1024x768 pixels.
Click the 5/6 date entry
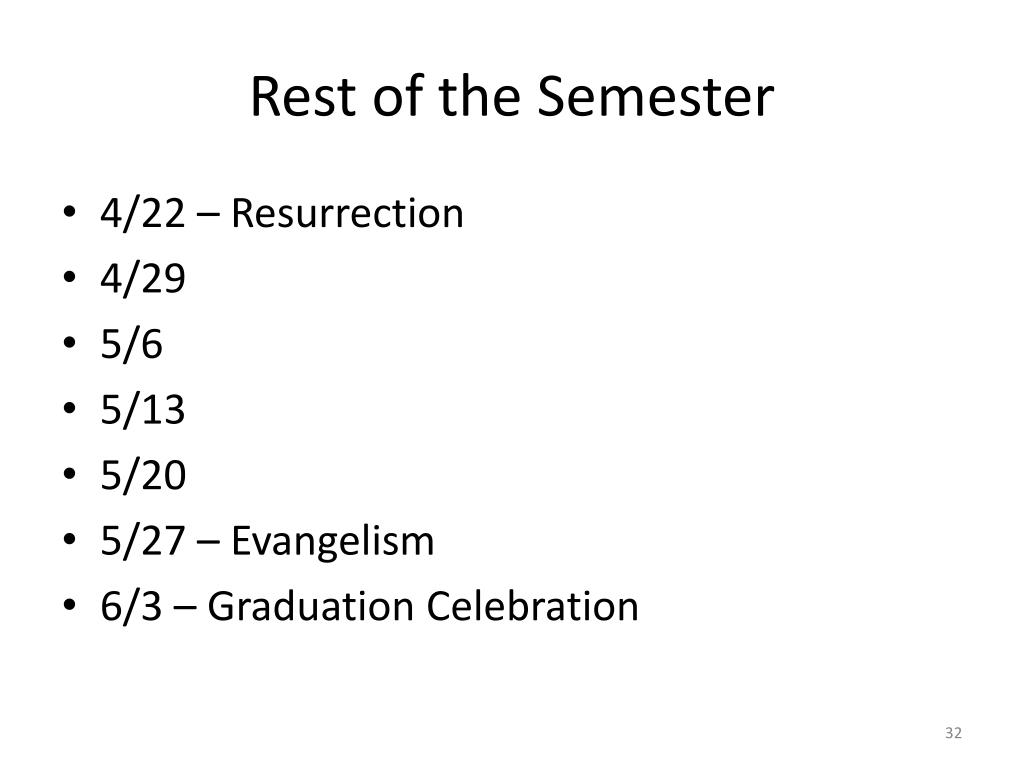click(131, 344)
